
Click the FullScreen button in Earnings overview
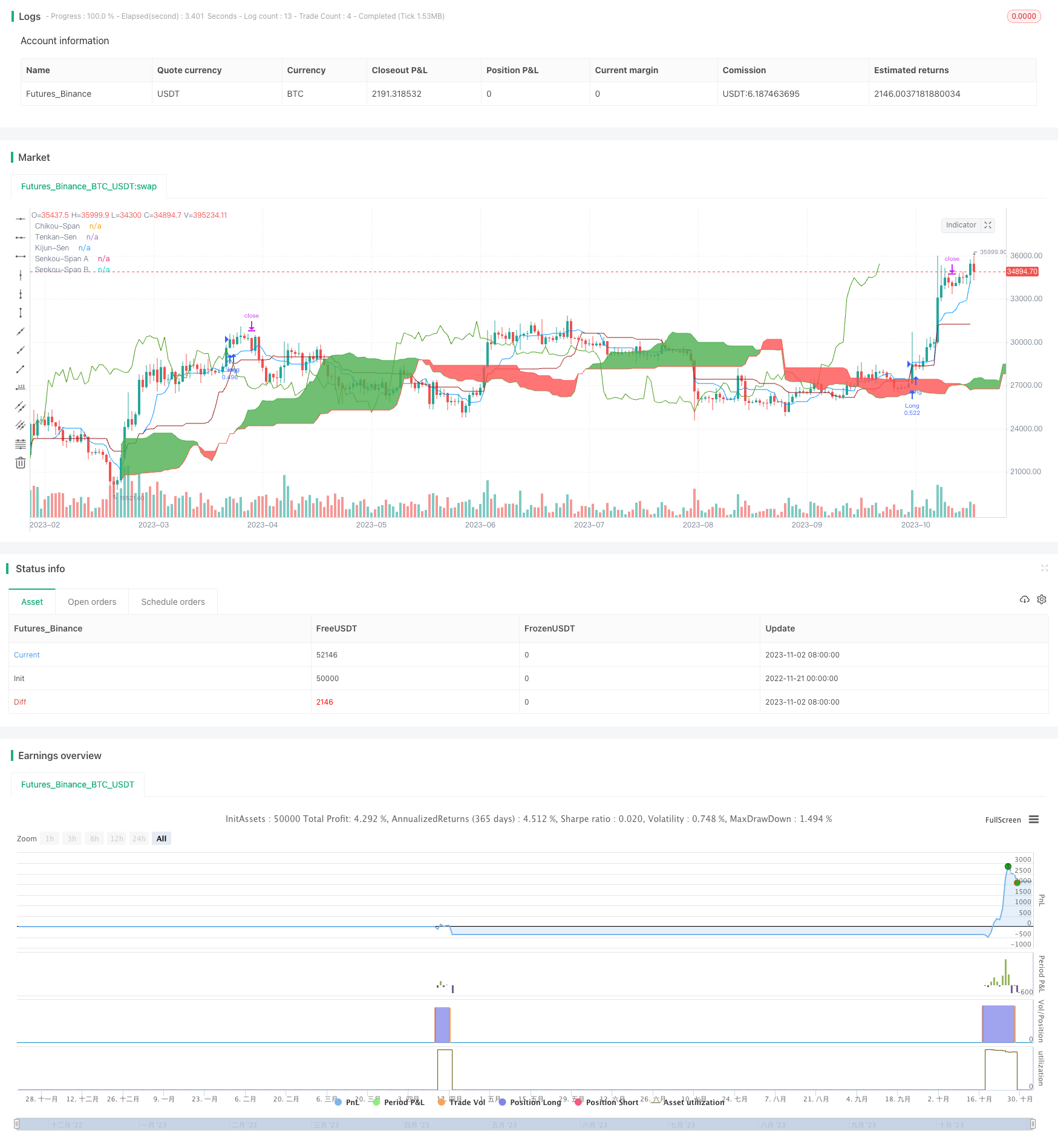coord(1002,820)
